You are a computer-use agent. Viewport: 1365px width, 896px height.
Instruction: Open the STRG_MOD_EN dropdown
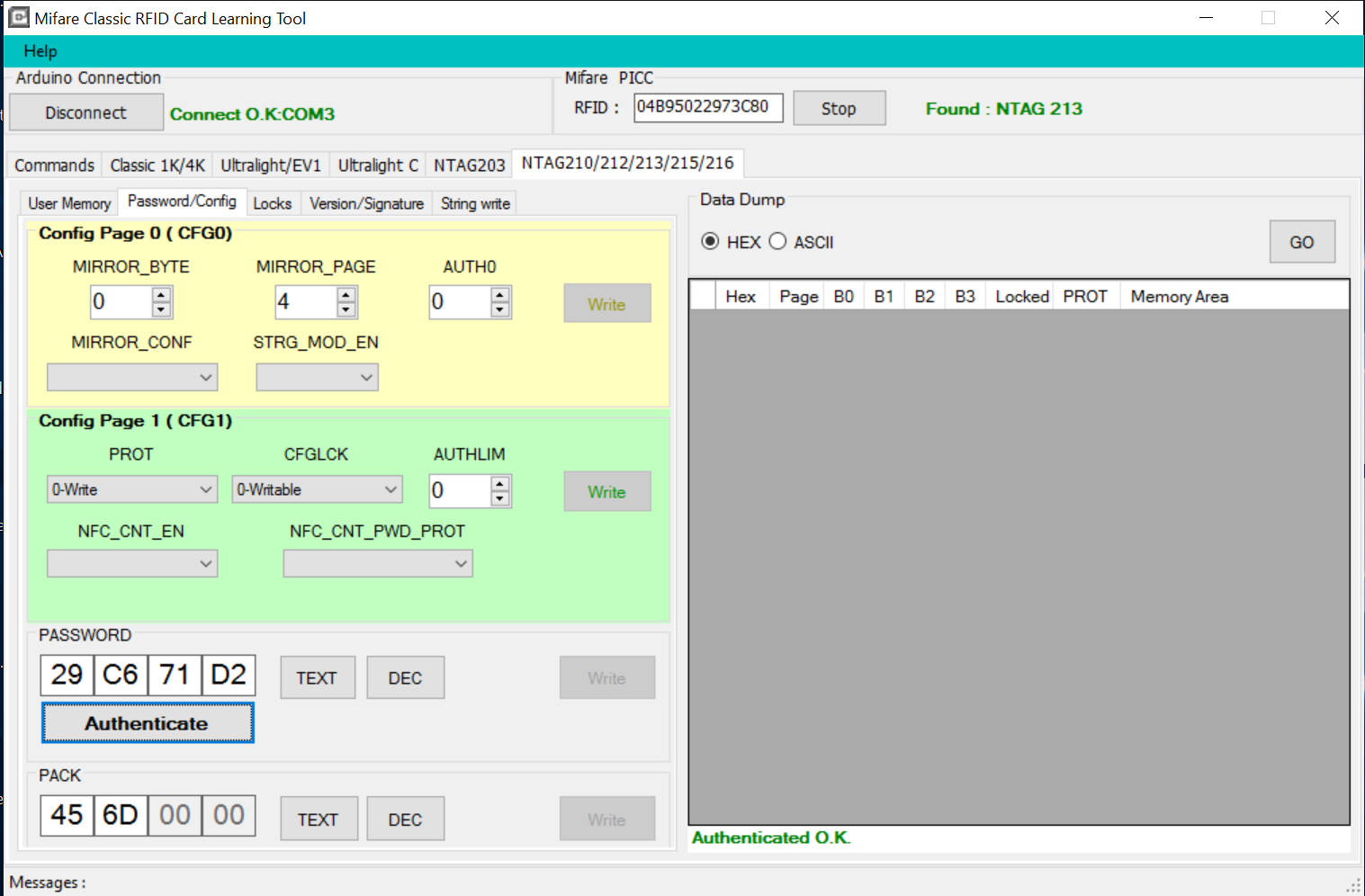[x=317, y=377]
